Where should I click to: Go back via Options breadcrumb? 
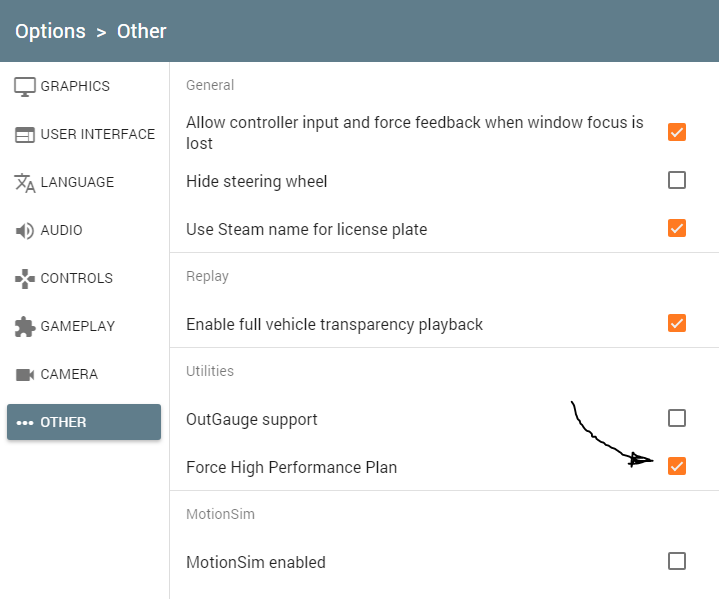pos(50,32)
